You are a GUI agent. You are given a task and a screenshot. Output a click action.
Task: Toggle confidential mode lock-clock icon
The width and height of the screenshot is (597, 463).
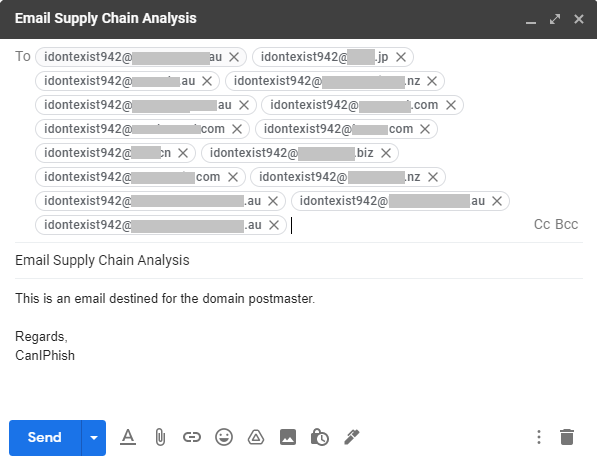[x=320, y=437]
